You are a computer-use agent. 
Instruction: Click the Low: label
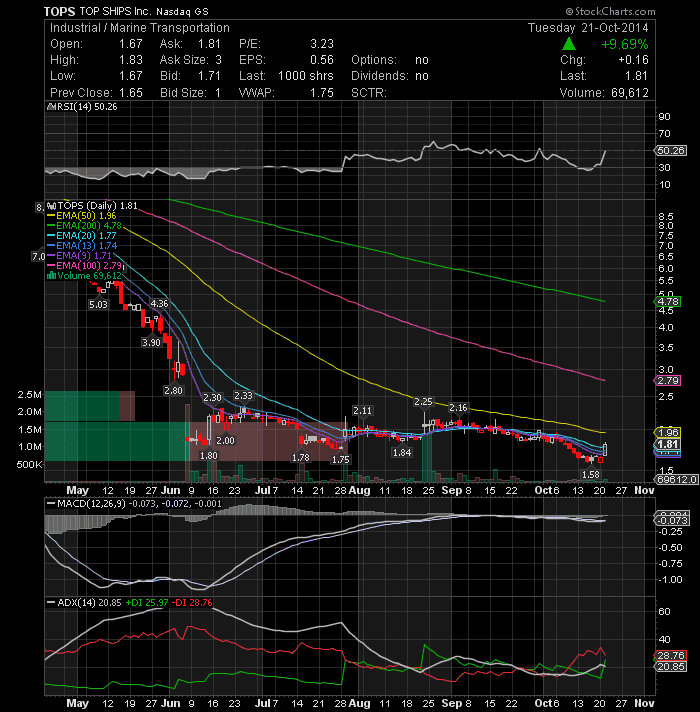point(63,76)
